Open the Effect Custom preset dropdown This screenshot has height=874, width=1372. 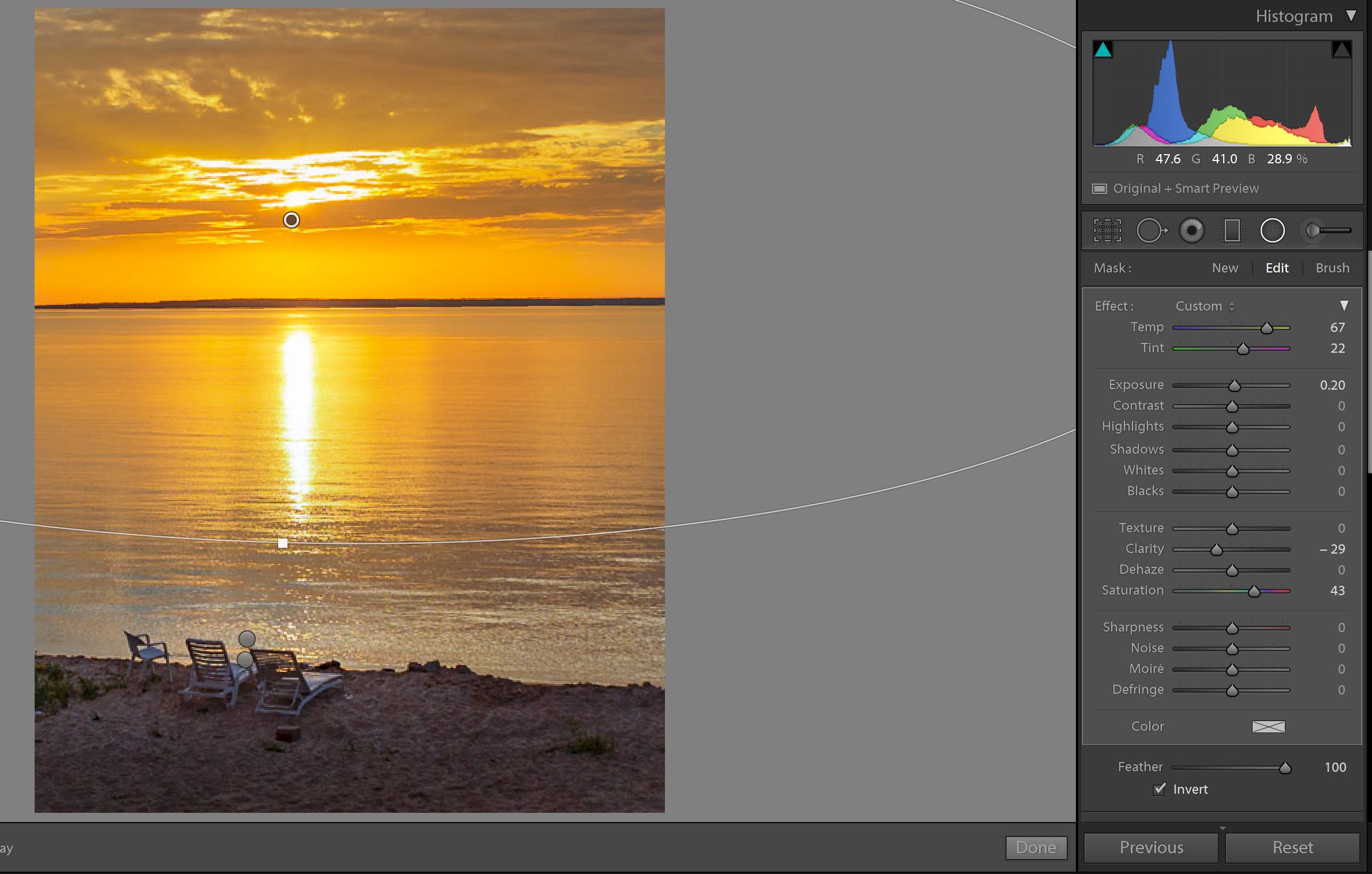coord(1205,306)
